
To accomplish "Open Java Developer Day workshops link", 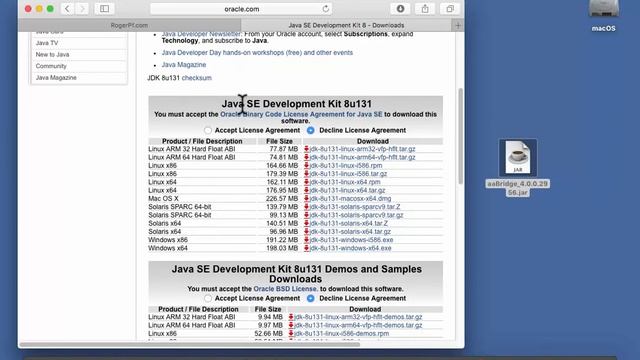I will (257, 53).
